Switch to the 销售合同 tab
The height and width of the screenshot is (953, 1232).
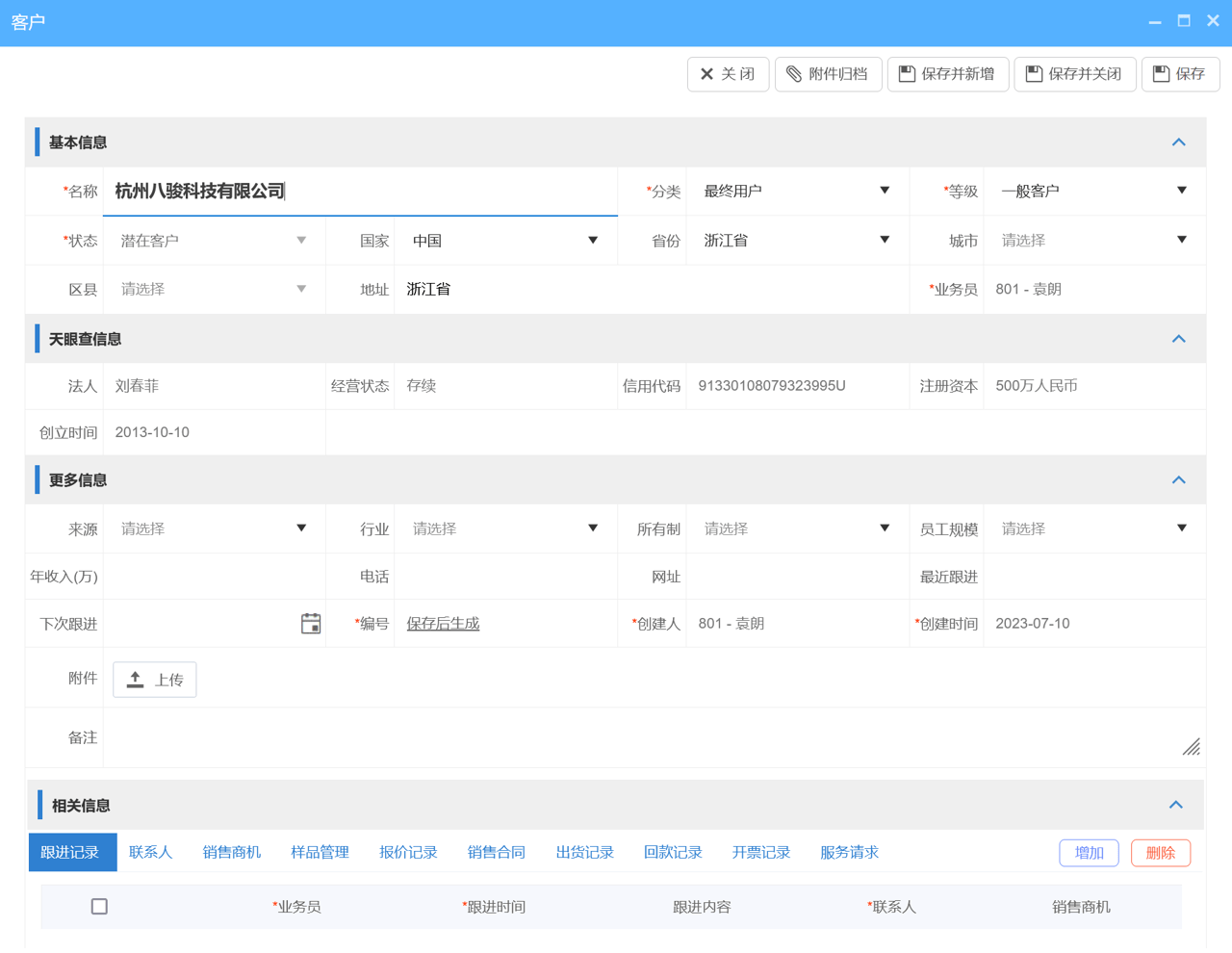pyautogui.click(x=496, y=852)
